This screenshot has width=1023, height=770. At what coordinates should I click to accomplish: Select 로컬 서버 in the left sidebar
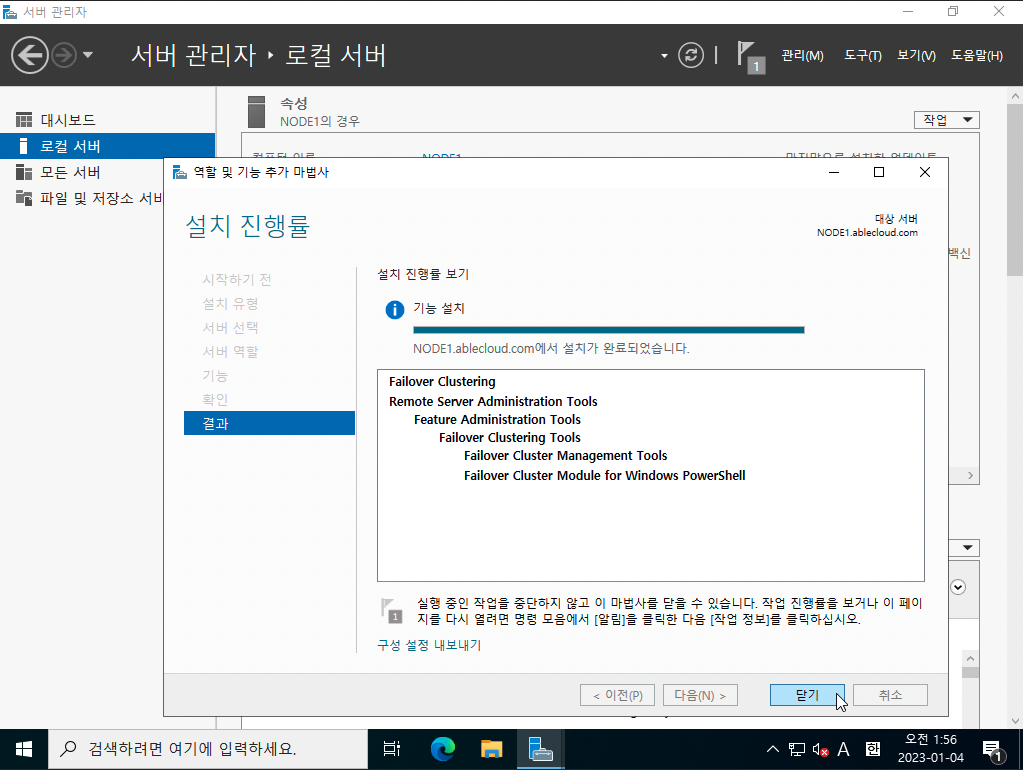tap(108, 146)
